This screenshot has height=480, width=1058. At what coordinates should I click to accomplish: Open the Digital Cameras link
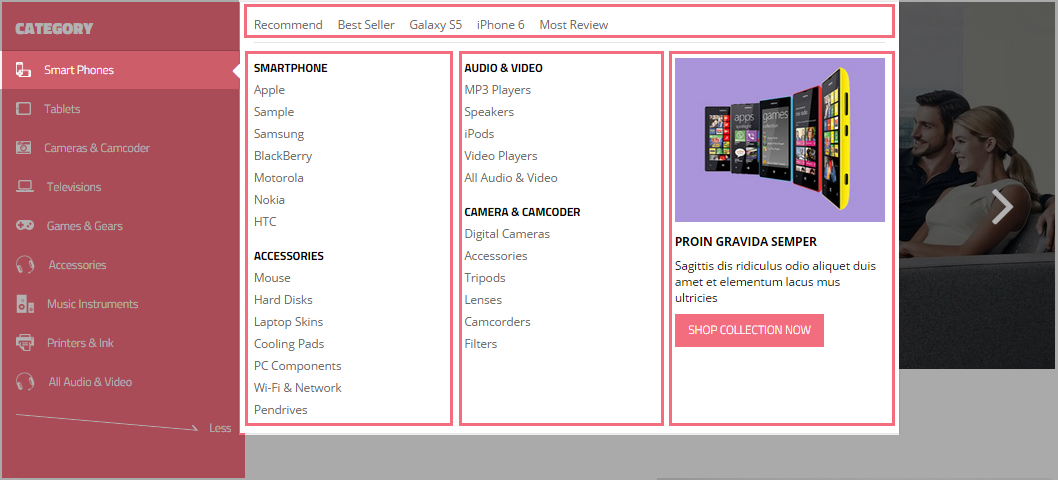(507, 234)
